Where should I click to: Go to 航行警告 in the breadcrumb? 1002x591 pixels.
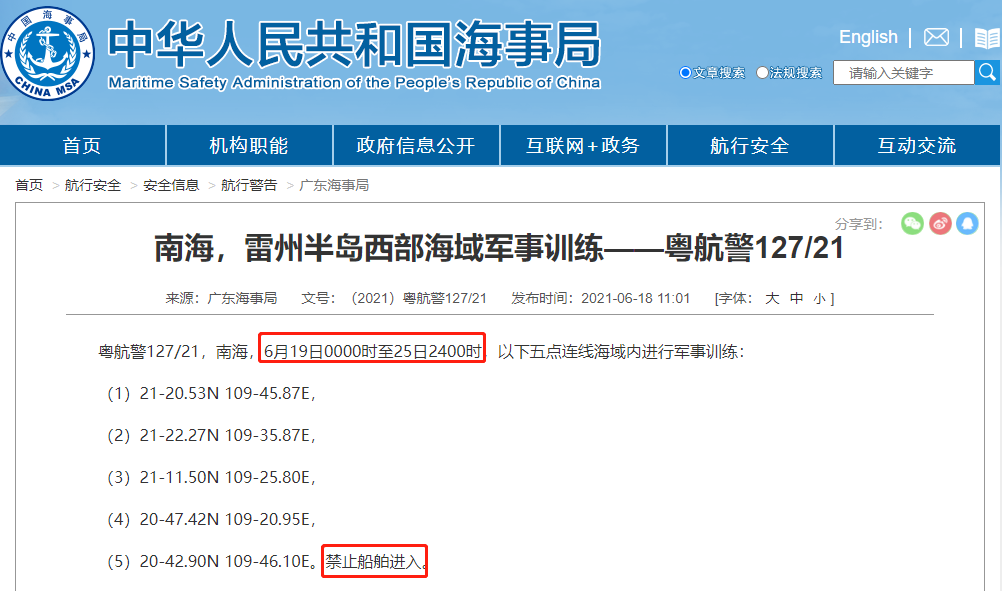tap(249, 185)
